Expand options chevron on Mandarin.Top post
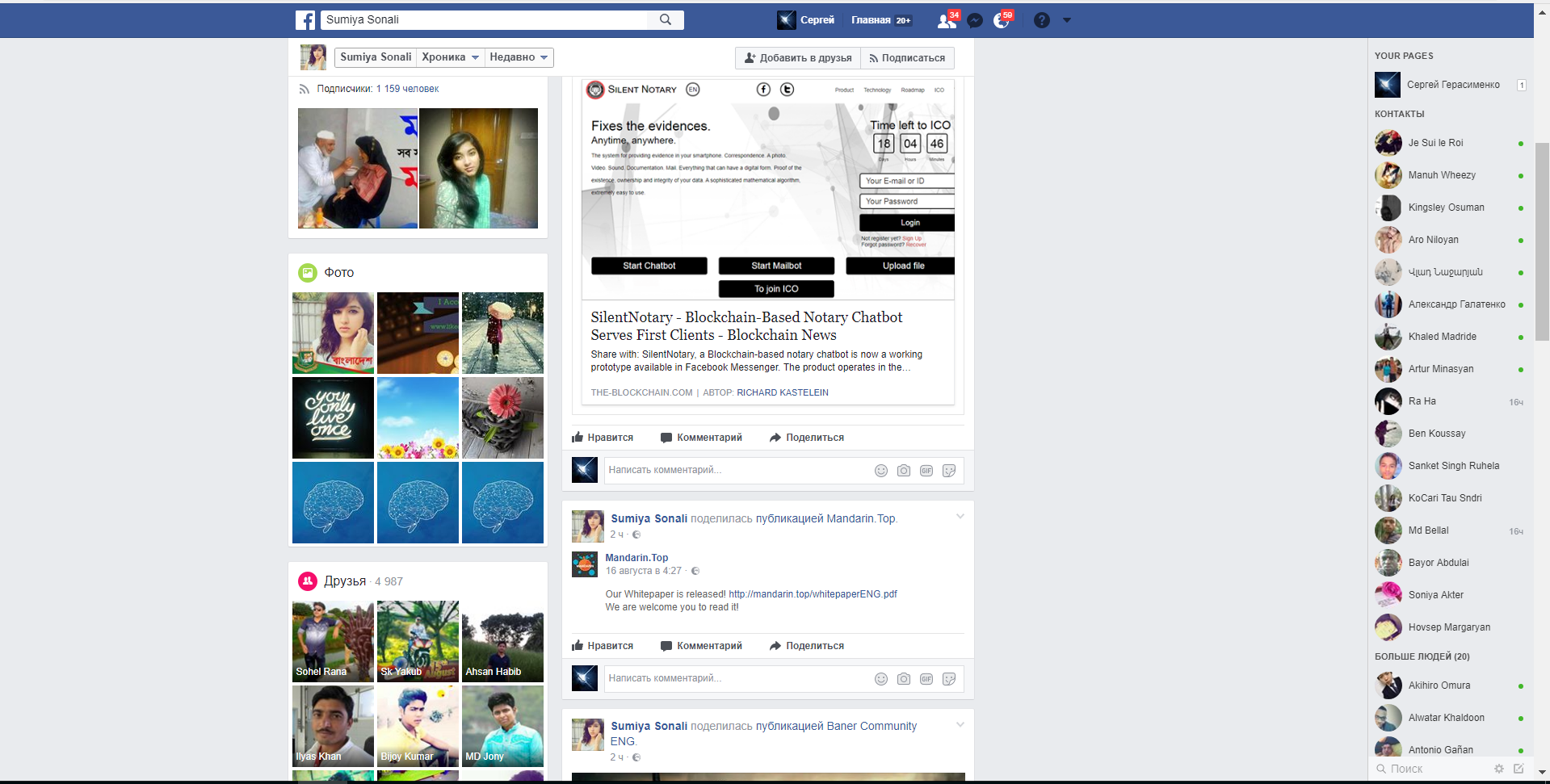 [x=960, y=517]
